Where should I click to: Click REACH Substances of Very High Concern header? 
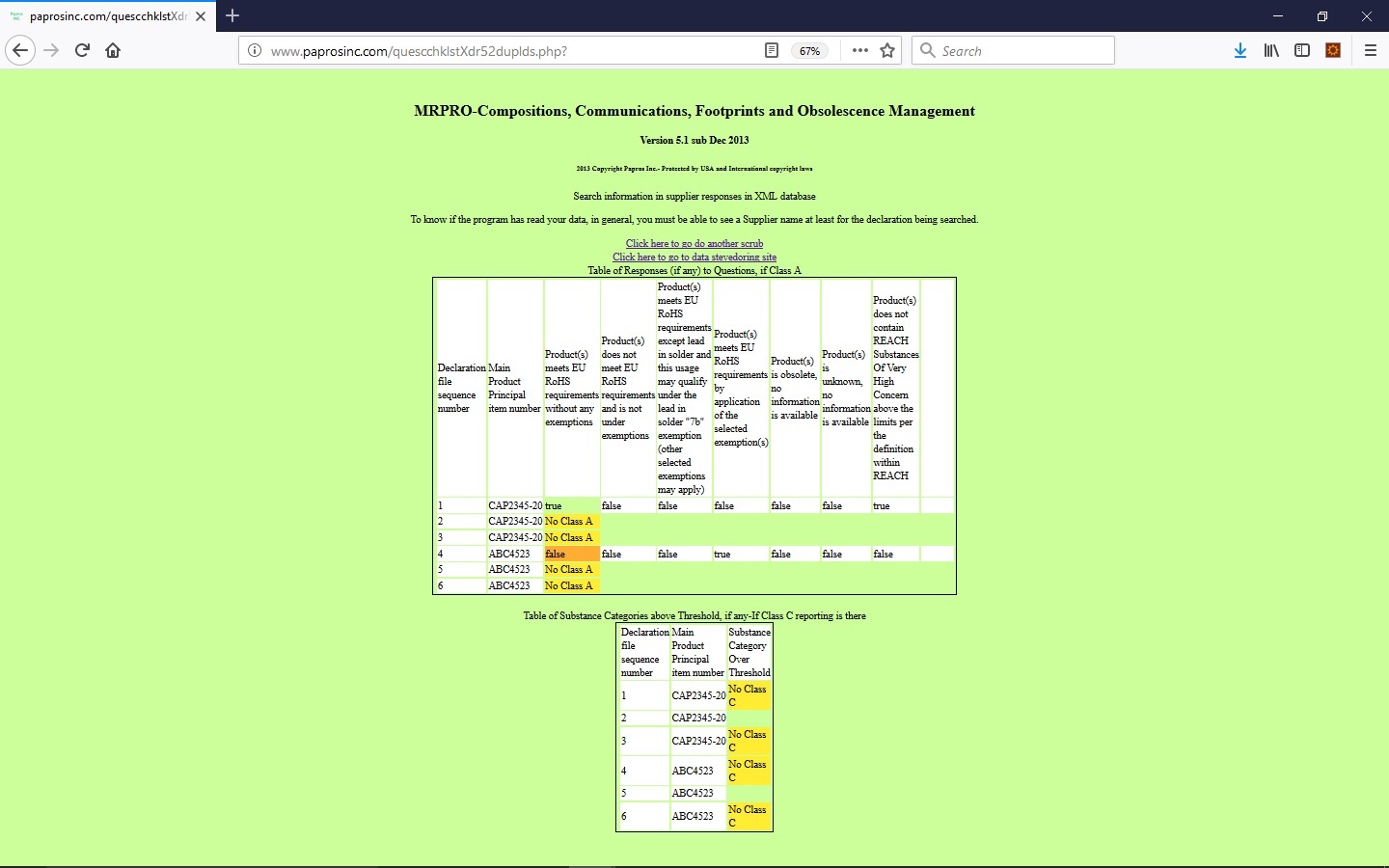896,388
